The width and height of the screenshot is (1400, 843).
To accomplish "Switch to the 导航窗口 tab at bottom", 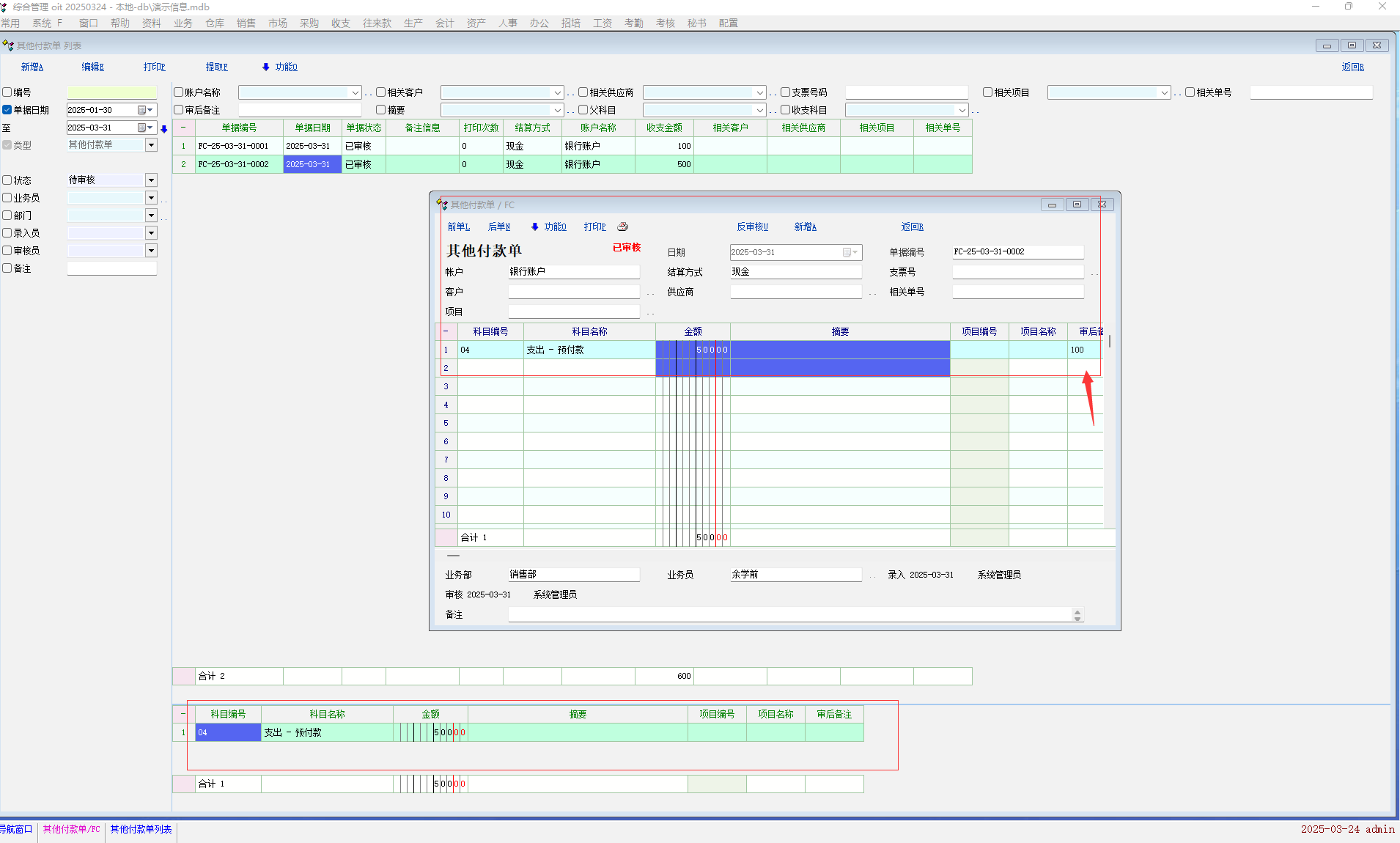I will 16,829.
